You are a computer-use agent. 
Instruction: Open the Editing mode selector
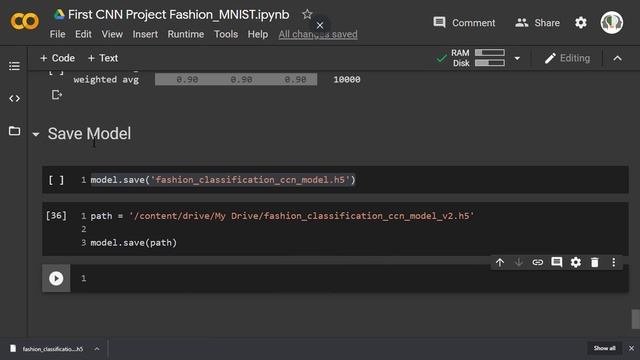(x=567, y=58)
